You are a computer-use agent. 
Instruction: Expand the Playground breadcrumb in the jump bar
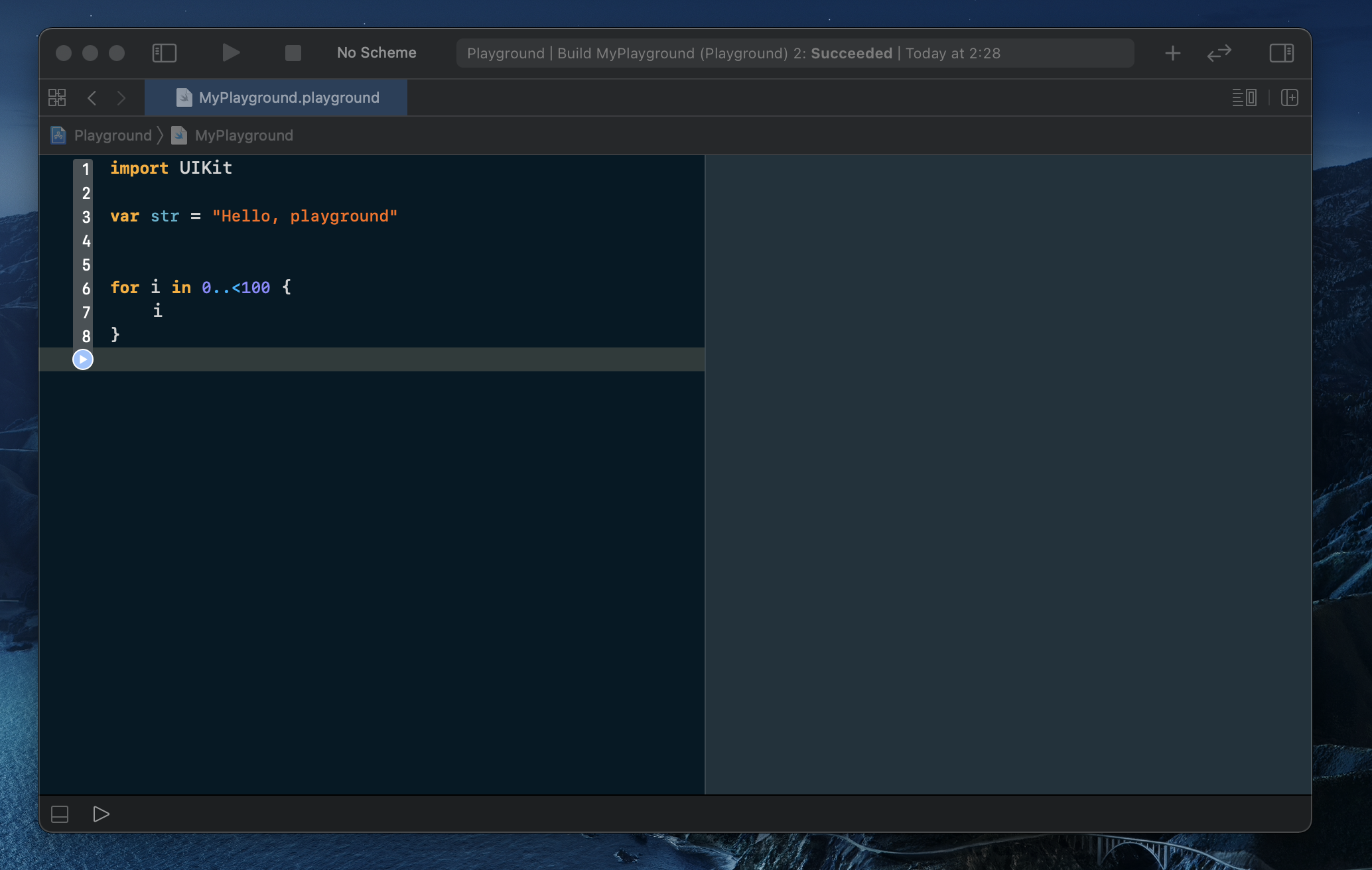click(112, 135)
